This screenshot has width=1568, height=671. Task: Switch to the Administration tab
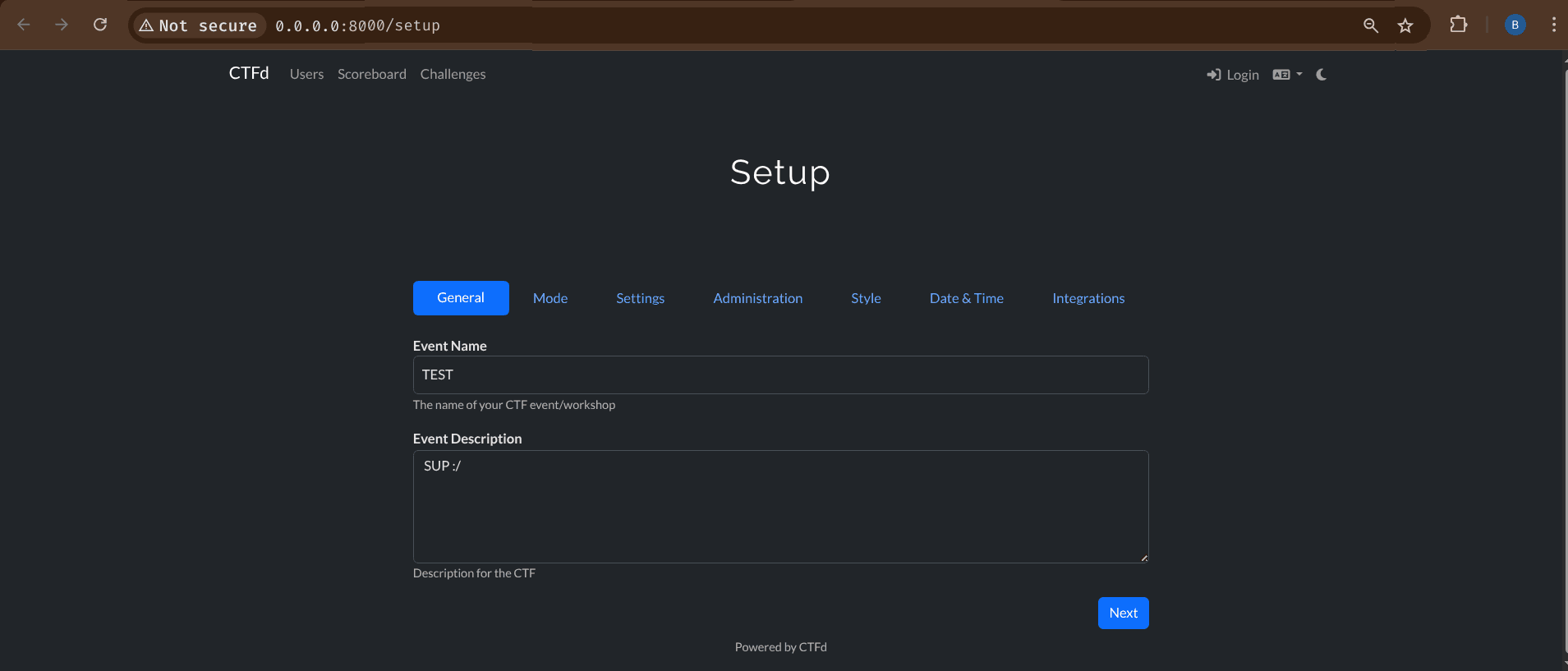coord(757,298)
